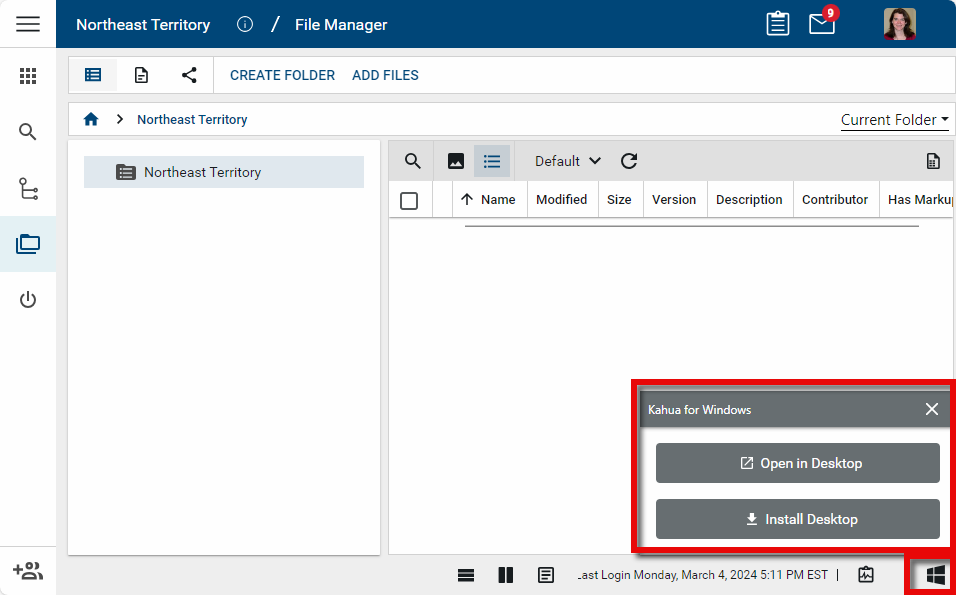Viewport: 956px width, 595px height.
Task: Click the search icon in left sidebar
Action: pyautogui.click(x=28, y=132)
